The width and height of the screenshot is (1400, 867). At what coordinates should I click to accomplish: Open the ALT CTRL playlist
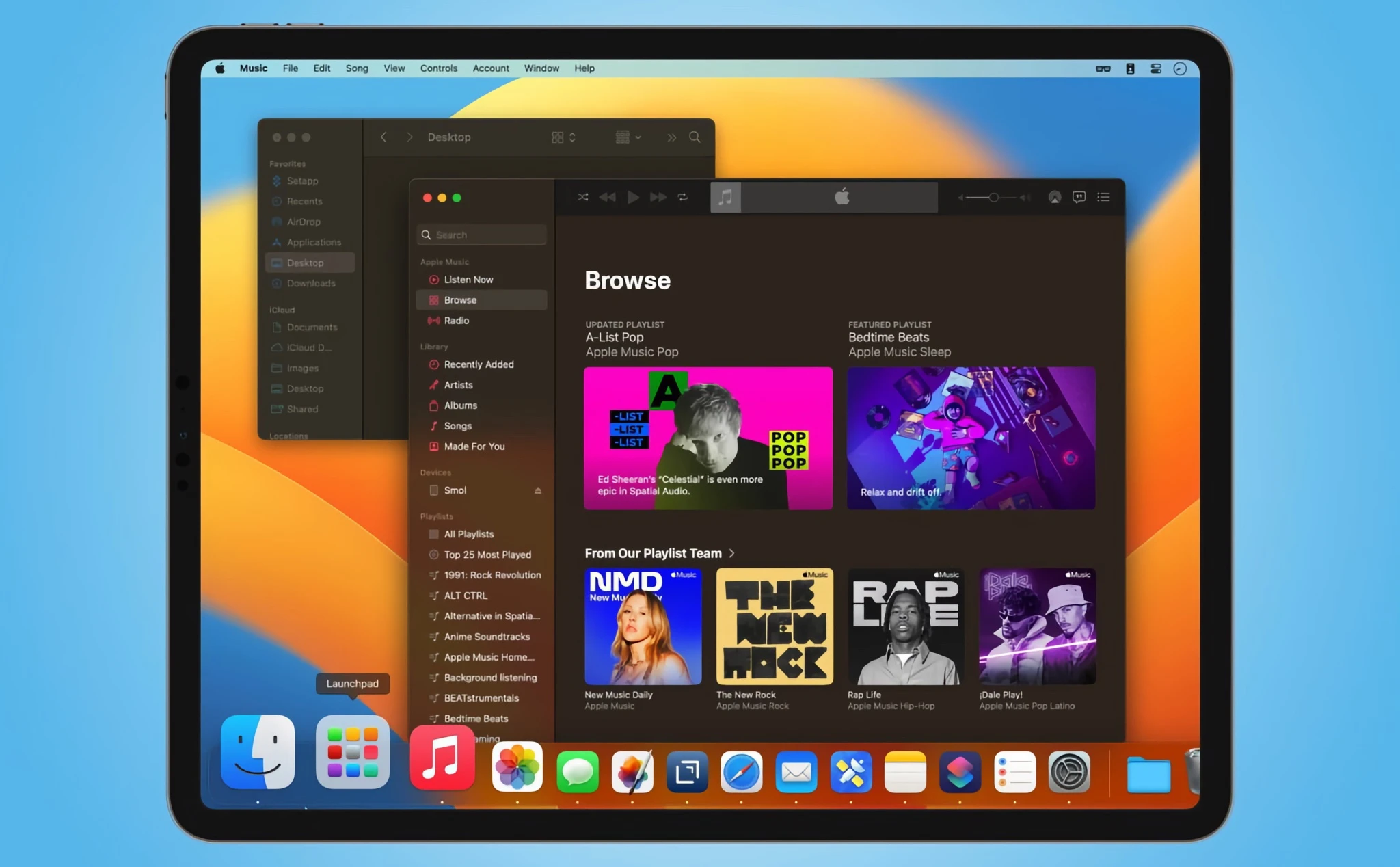(x=481, y=596)
